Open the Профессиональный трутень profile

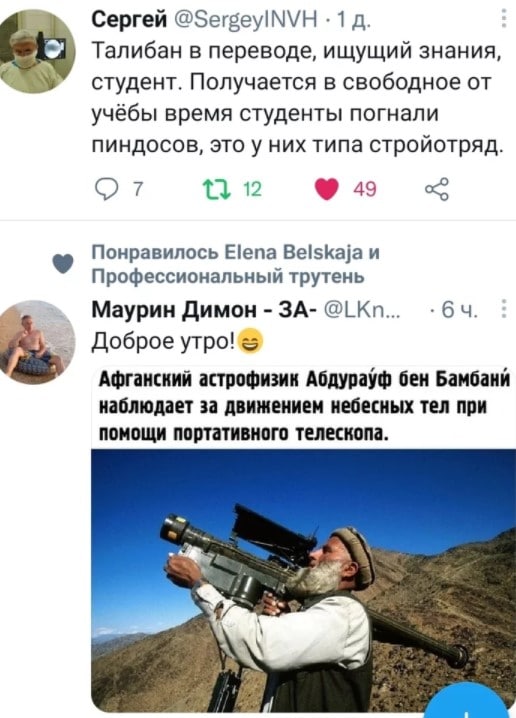(228, 276)
